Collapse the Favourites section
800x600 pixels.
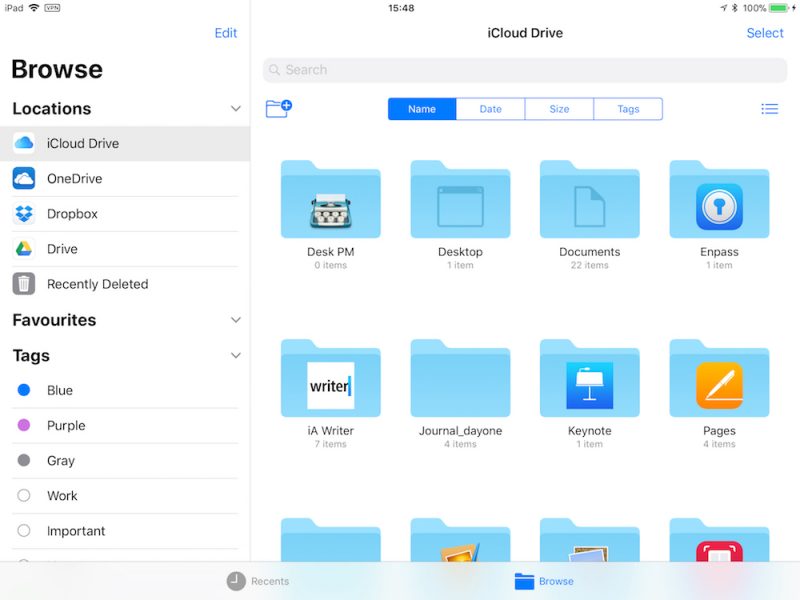pos(236,320)
